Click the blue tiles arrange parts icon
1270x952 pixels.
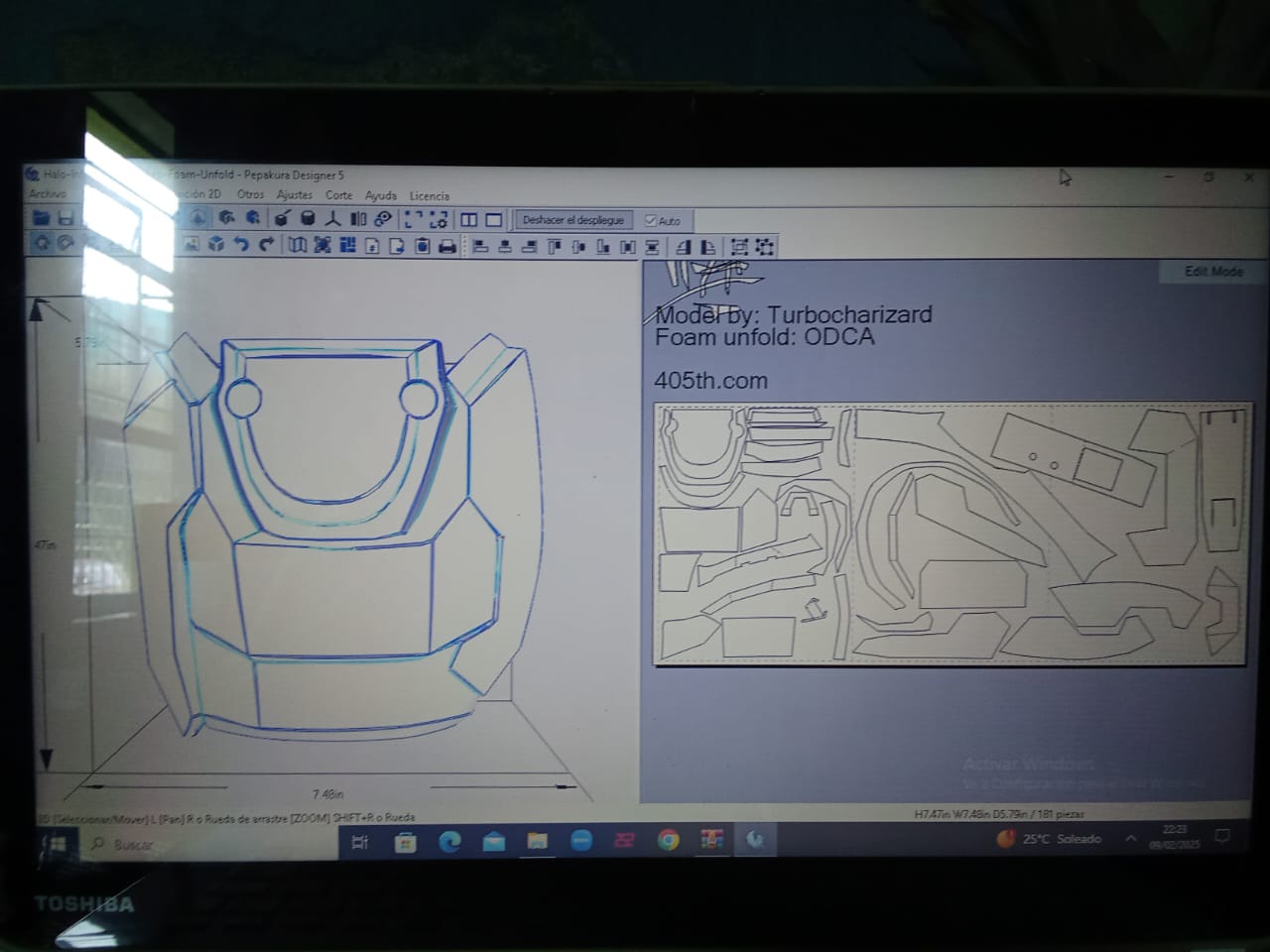coord(347,245)
